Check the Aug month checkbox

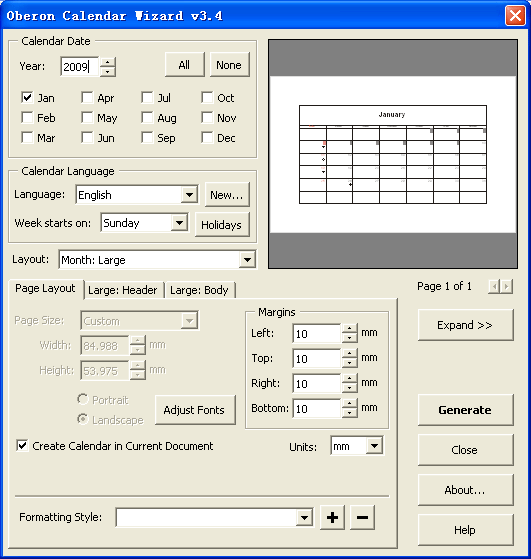(147, 117)
